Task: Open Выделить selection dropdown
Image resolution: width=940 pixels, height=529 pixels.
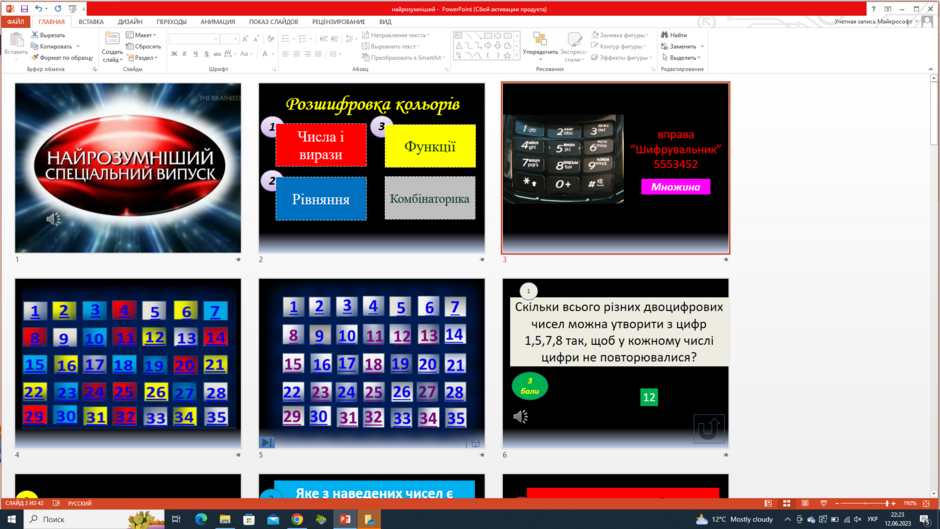Action: click(x=681, y=58)
